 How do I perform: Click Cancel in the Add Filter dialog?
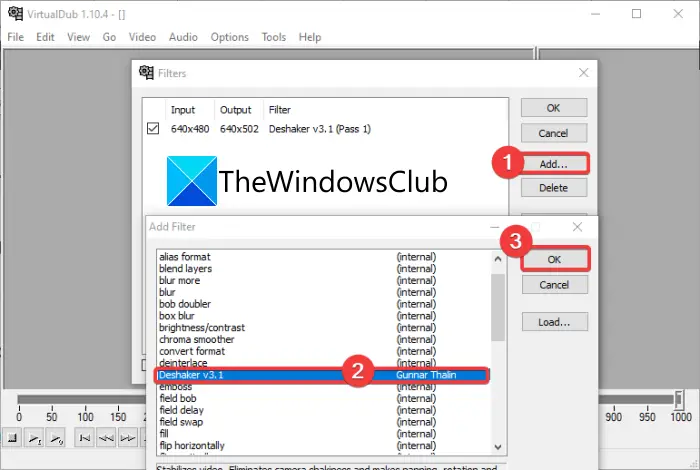(x=554, y=285)
